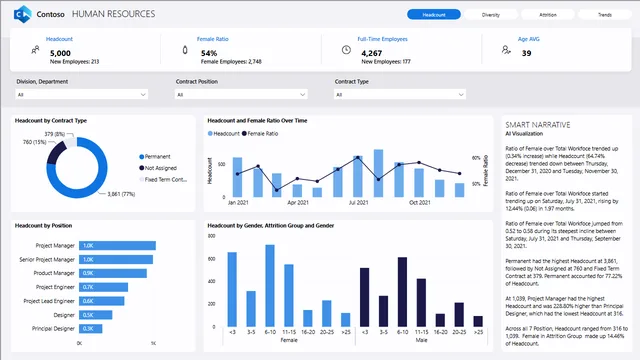This screenshot has width=640, height=360.
Task: Click the Female <3 bar
Action: [232, 289]
